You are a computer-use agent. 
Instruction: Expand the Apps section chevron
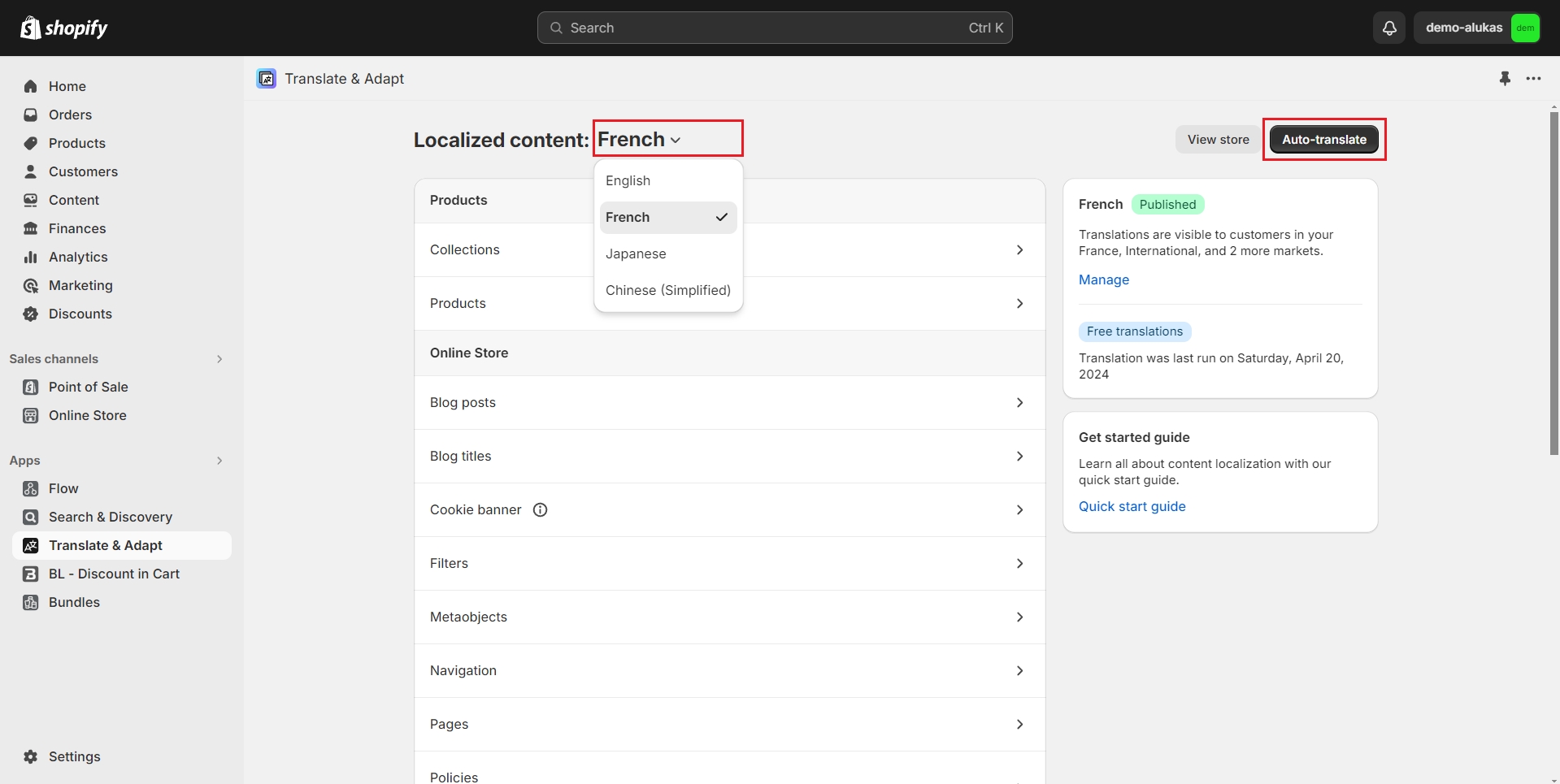click(219, 461)
